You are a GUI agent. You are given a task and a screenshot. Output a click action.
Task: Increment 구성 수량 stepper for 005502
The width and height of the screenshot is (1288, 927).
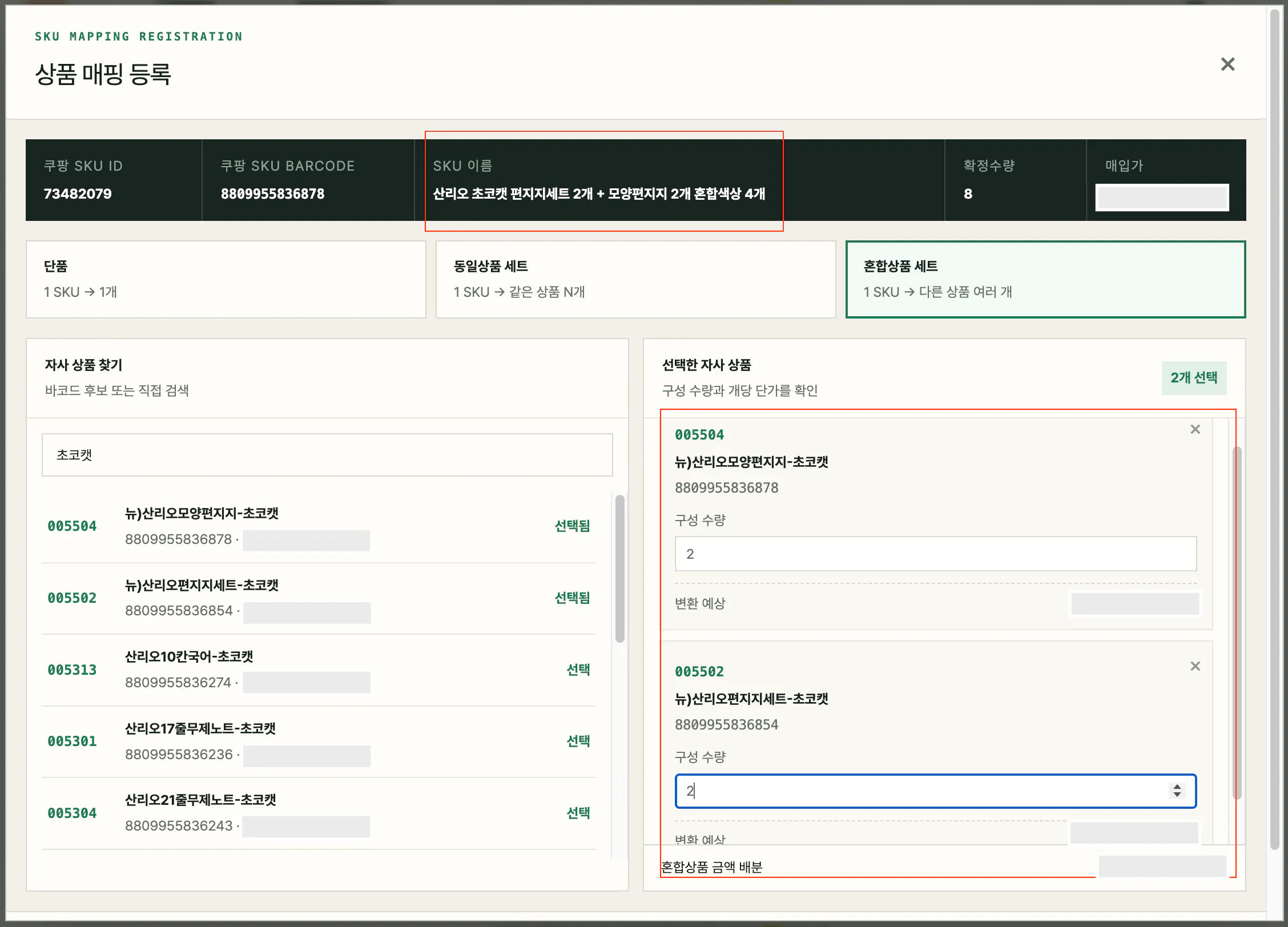pyautogui.click(x=1177, y=787)
